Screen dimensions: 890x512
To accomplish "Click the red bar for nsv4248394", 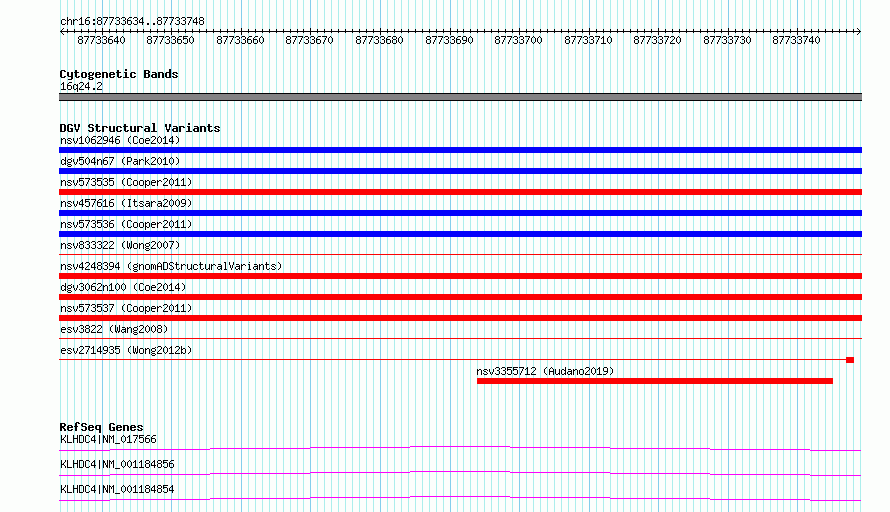I will point(460,276).
